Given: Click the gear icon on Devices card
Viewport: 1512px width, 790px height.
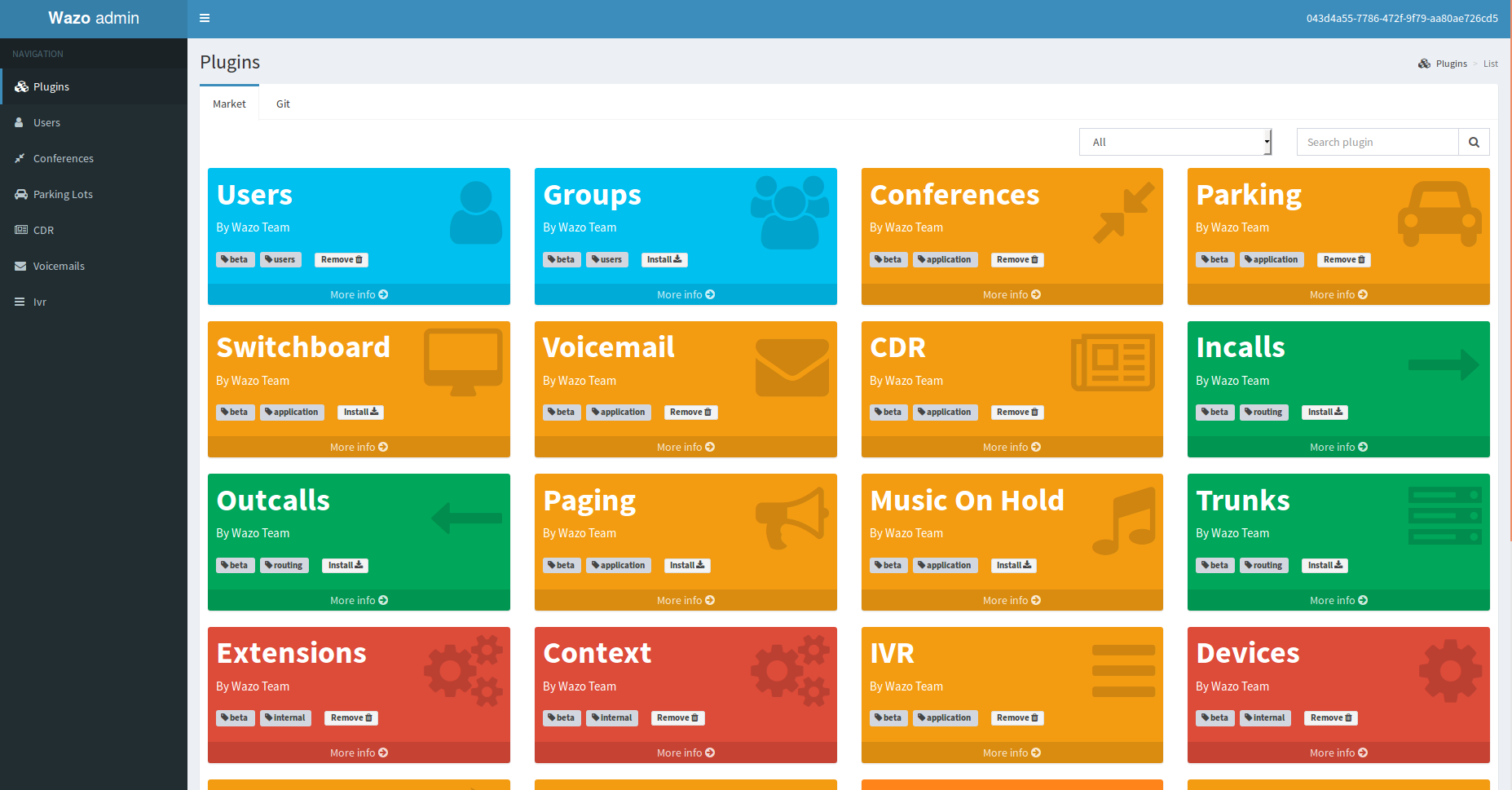Looking at the screenshot, I should coord(1451,671).
